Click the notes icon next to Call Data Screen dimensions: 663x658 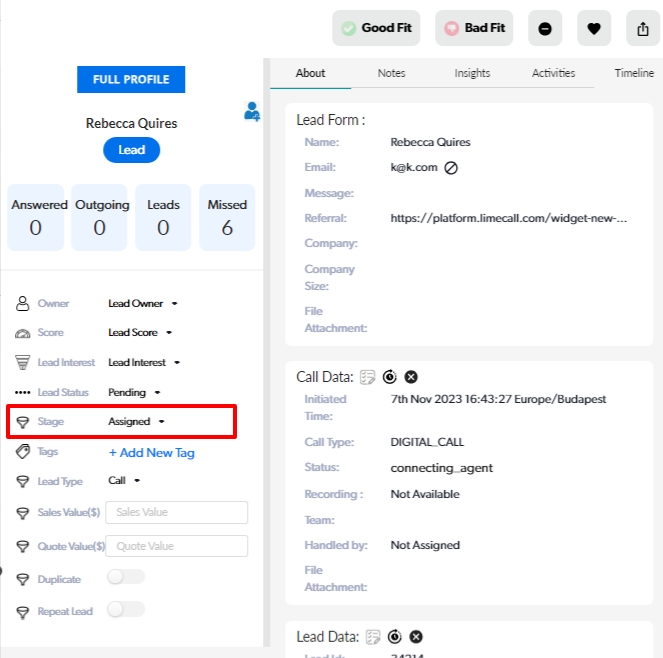point(368,377)
